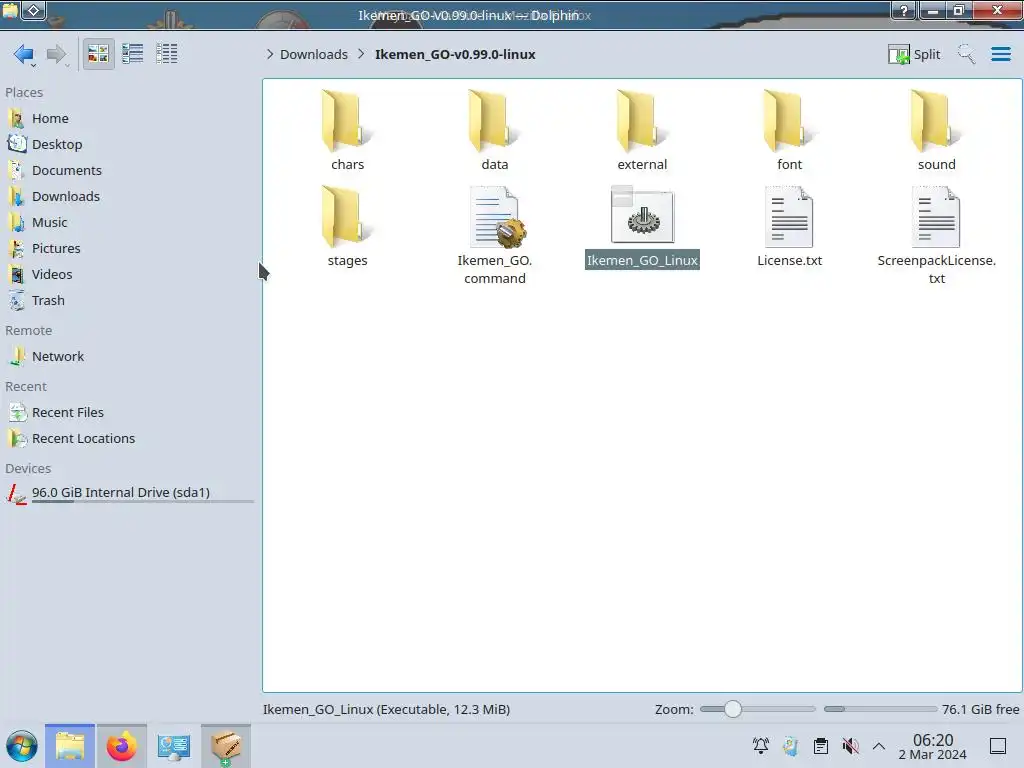Viewport: 1024px width, 768px height.
Task: Click Ikemen_GO-v0.99.0-linux breadcrumb
Action: 455,54
